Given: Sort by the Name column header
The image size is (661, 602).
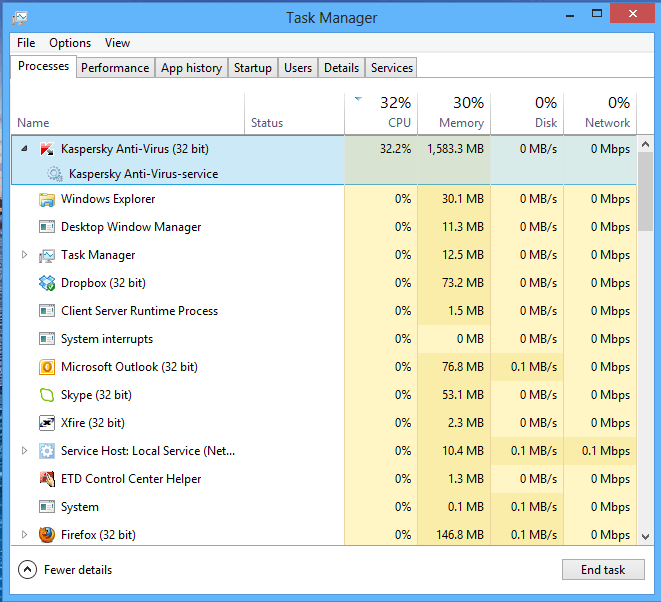Looking at the screenshot, I should click(127, 114).
